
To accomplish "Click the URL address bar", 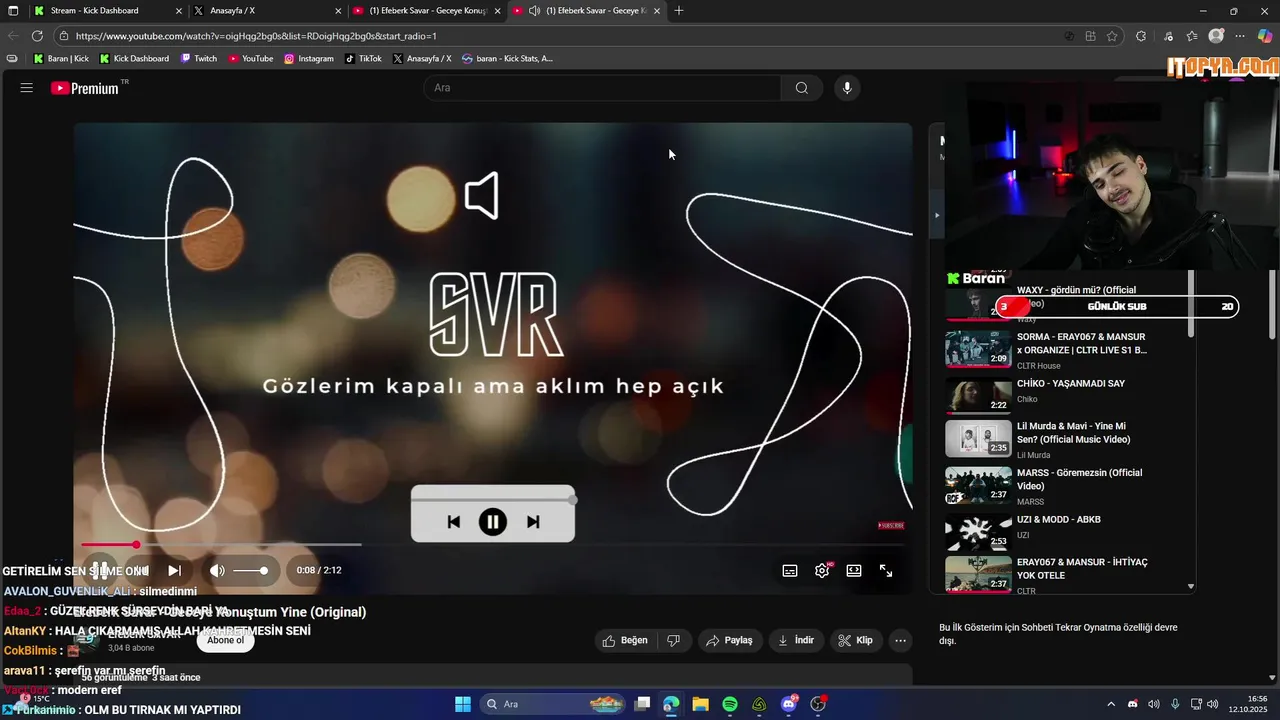I will 560,36.
